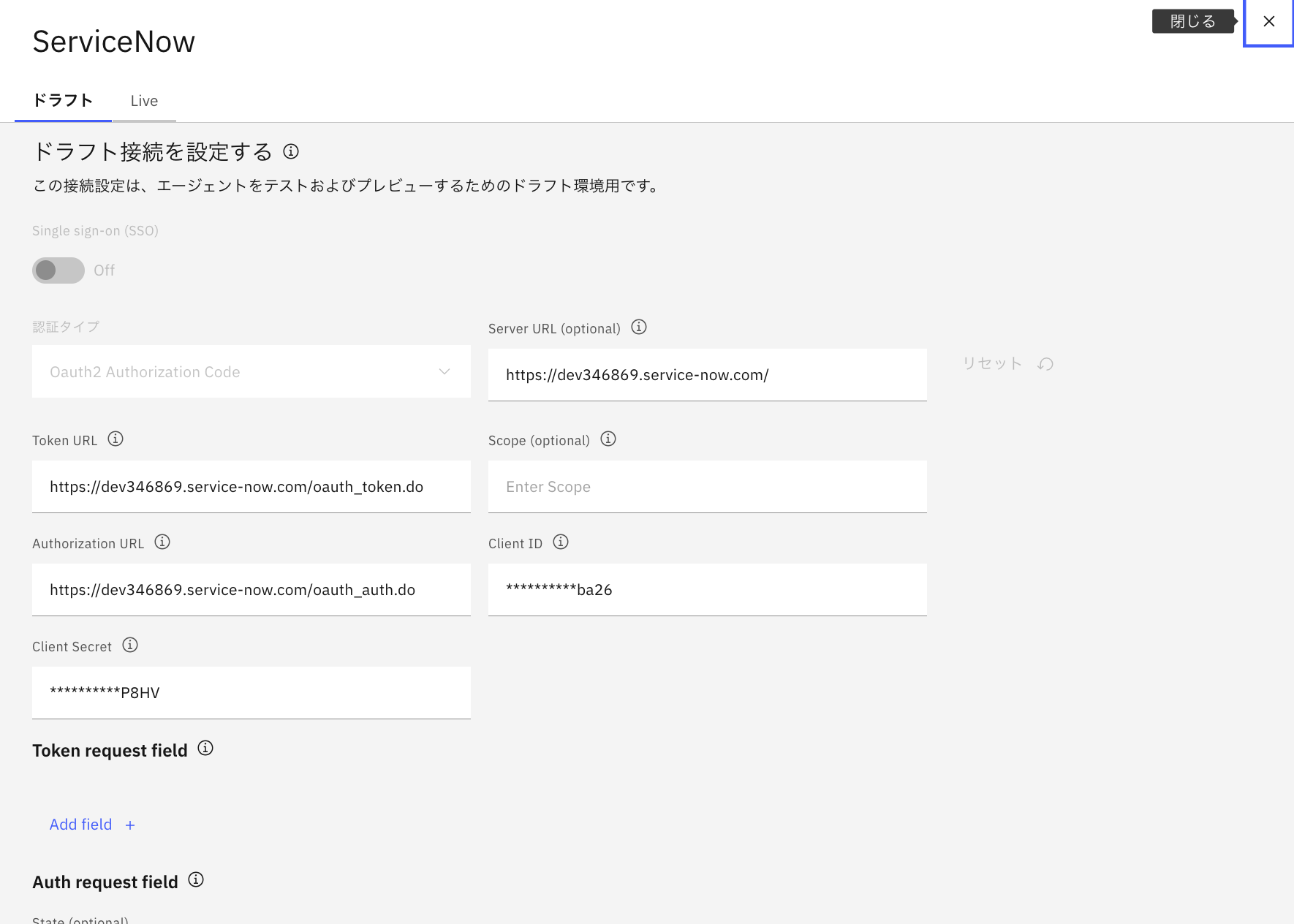Click the Server URL input field
Viewport: 1294px width, 924px height.
706,374
